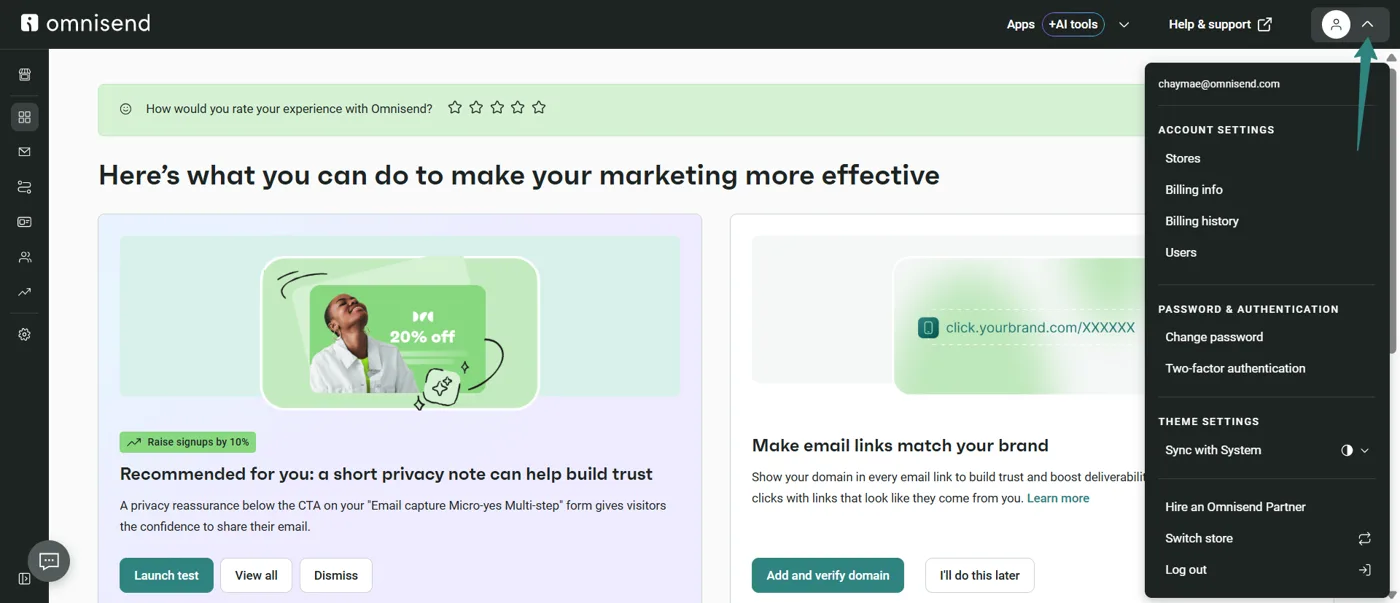Rate experience with the first star
This screenshot has width=1400, height=603.
point(455,107)
